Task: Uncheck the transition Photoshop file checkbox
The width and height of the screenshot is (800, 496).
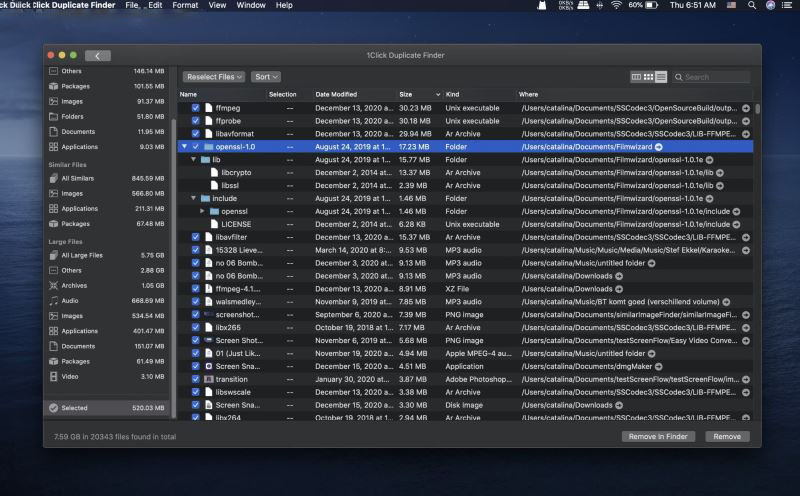Action: click(x=195, y=379)
